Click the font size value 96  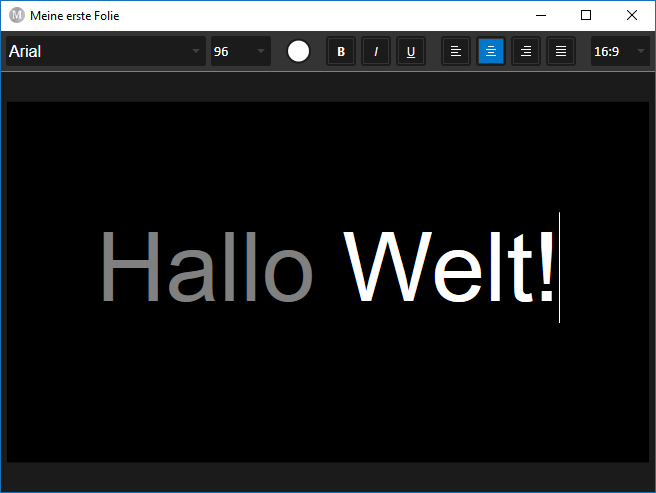point(228,51)
